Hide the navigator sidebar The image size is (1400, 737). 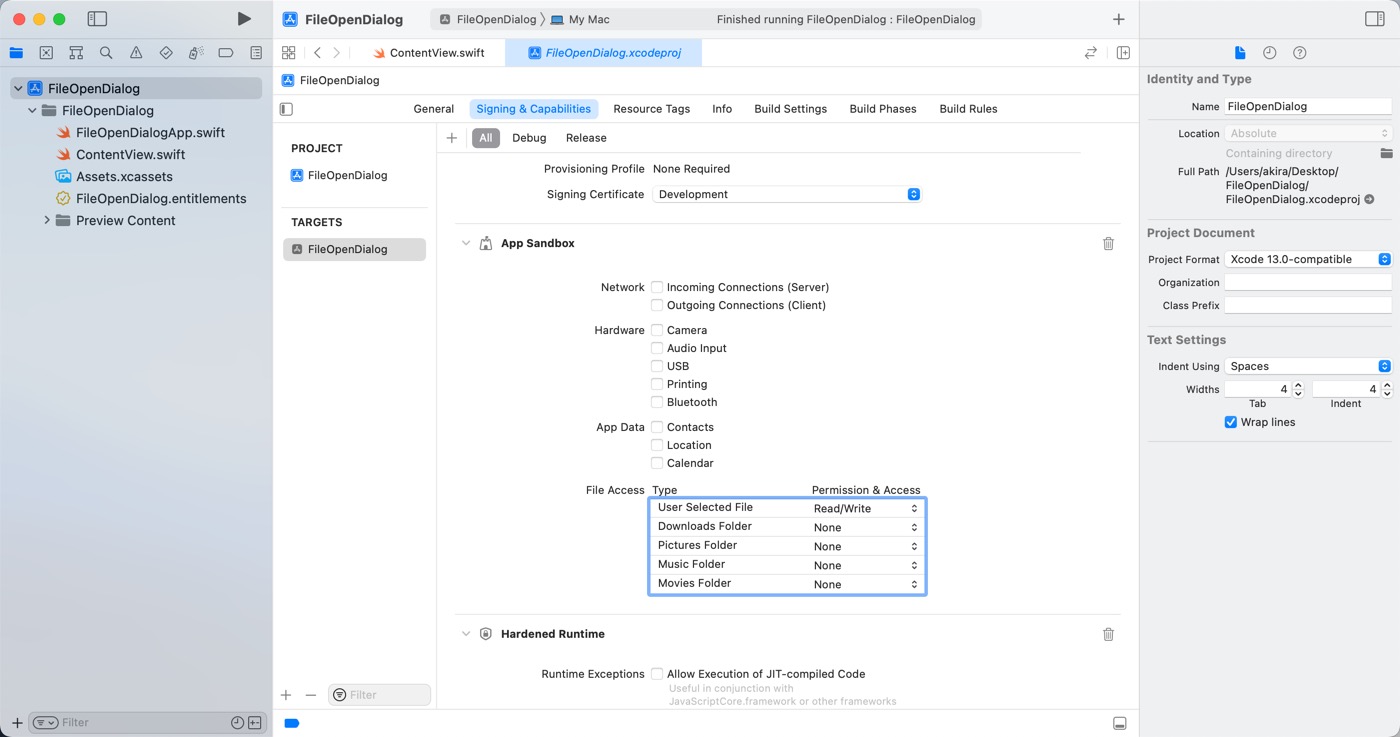[97, 19]
